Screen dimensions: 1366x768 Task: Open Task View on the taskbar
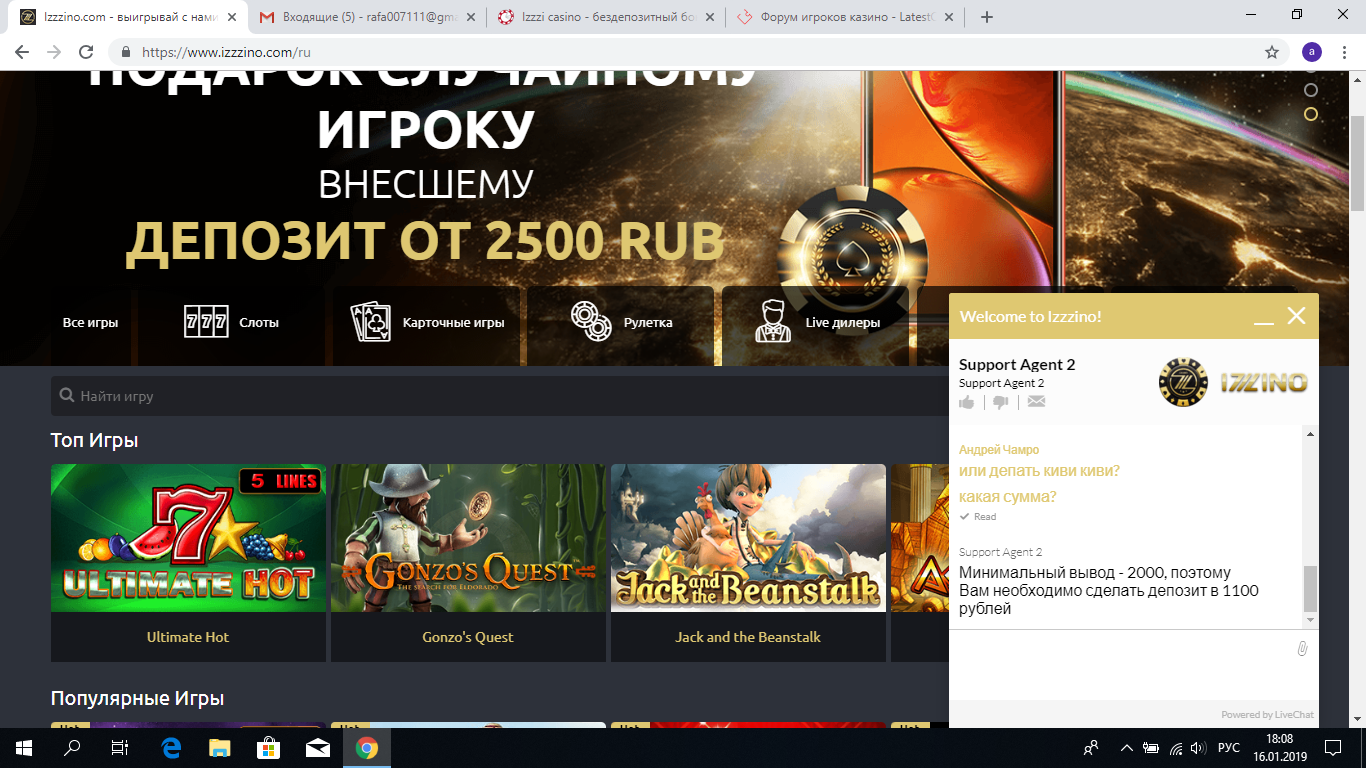[x=120, y=748]
